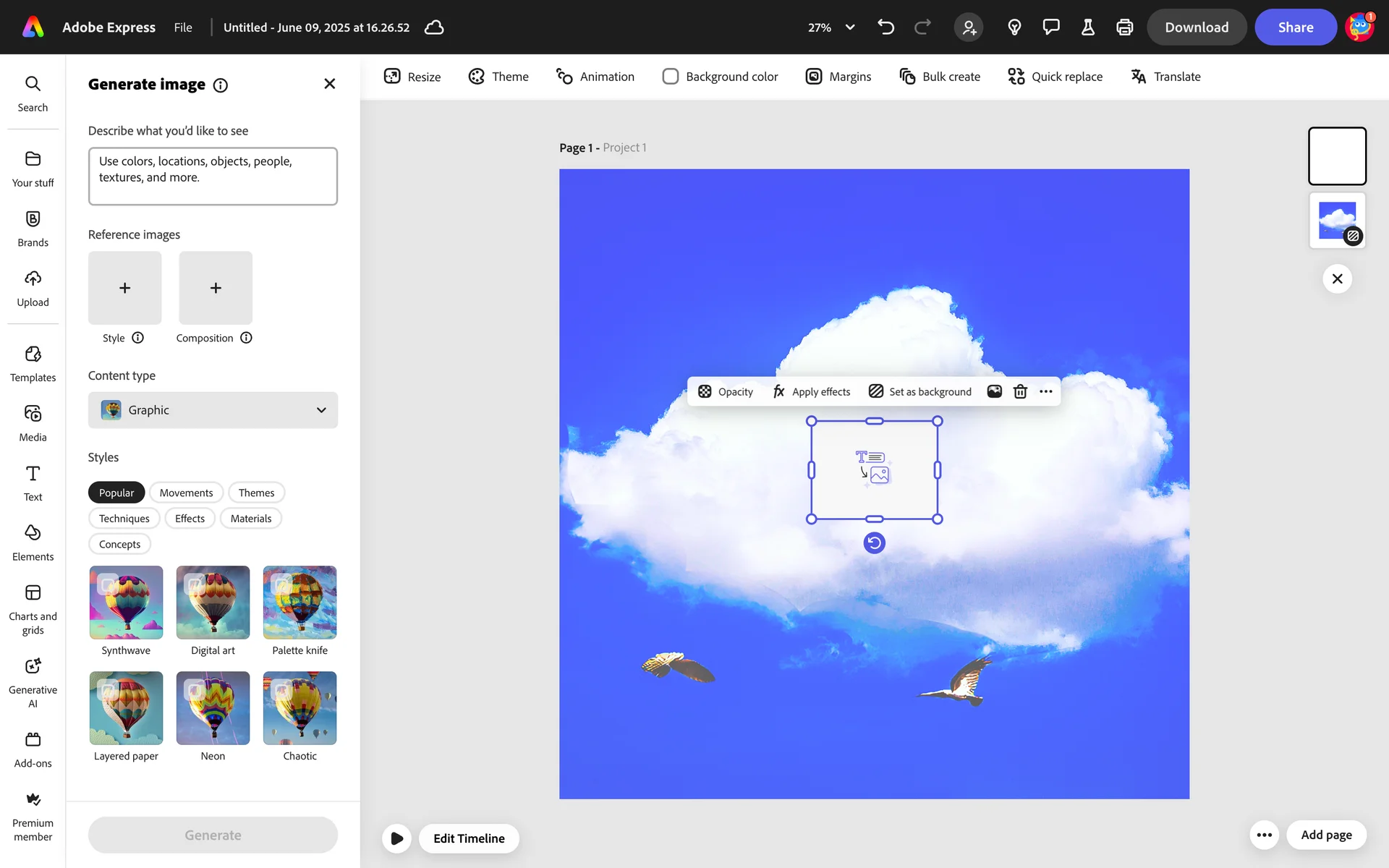The image size is (1389, 868).
Task: Click the print icon in header
Action: tap(1124, 27)
